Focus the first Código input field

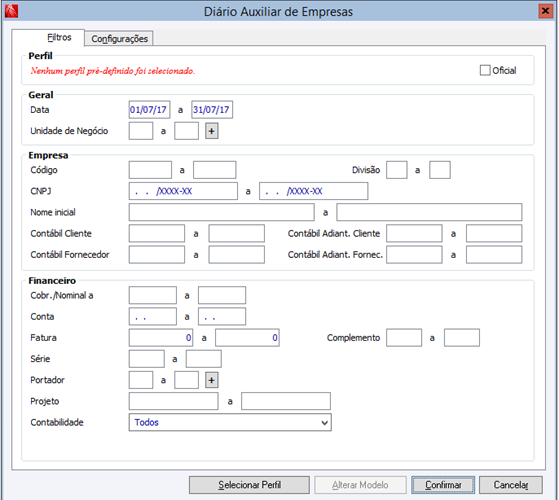pos(150,170)
